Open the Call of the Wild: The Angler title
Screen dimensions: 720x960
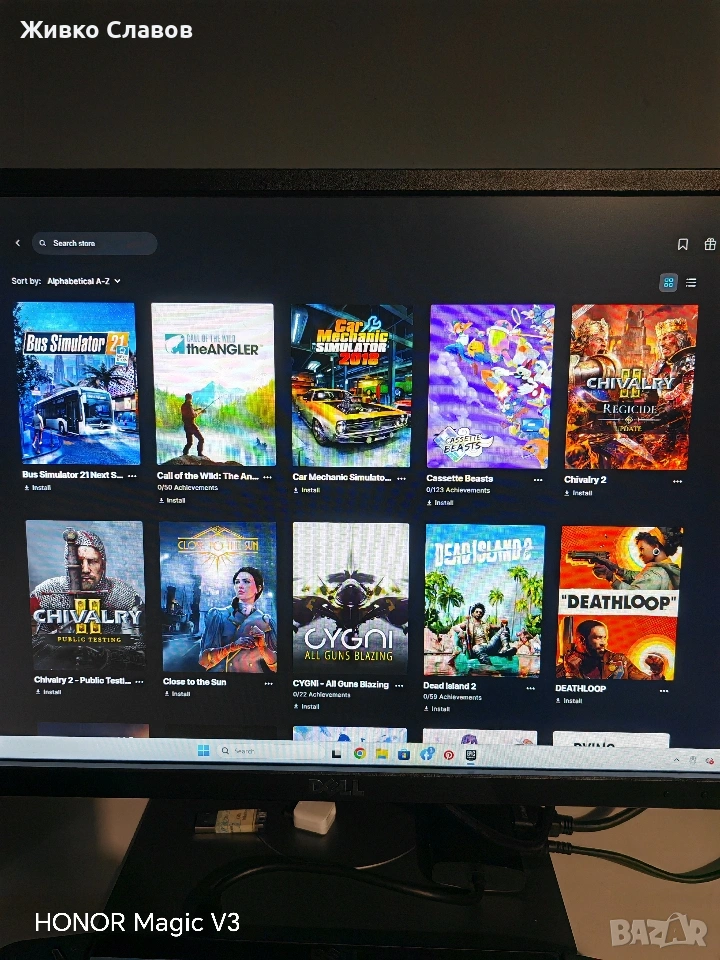[x=207, y=476]
